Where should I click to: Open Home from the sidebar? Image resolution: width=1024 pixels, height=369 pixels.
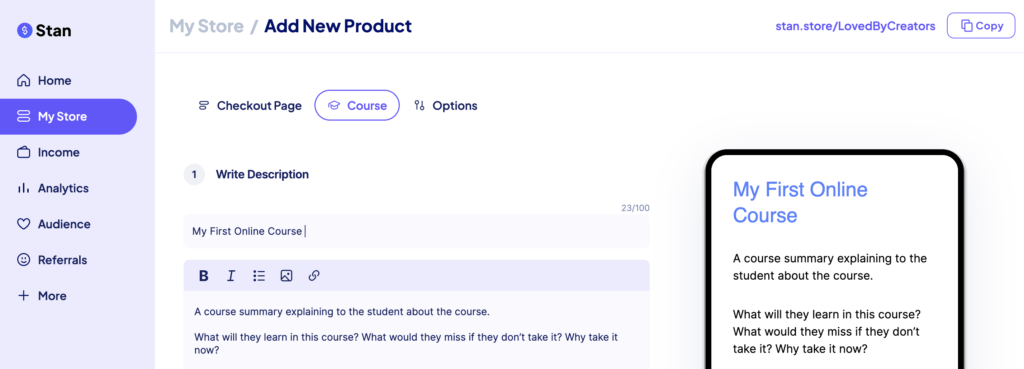coord(44,81)
